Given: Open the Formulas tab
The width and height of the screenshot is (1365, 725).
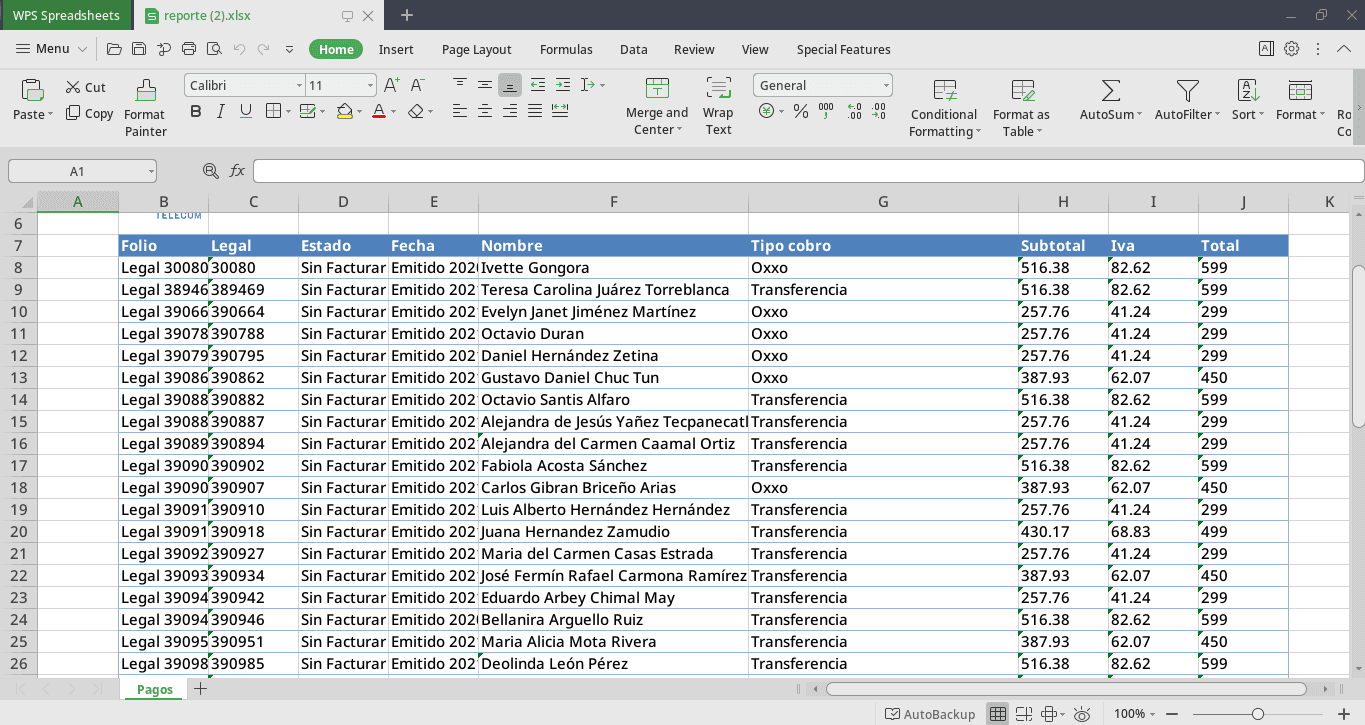Looking at the screenshot, I should click(566, 49).
